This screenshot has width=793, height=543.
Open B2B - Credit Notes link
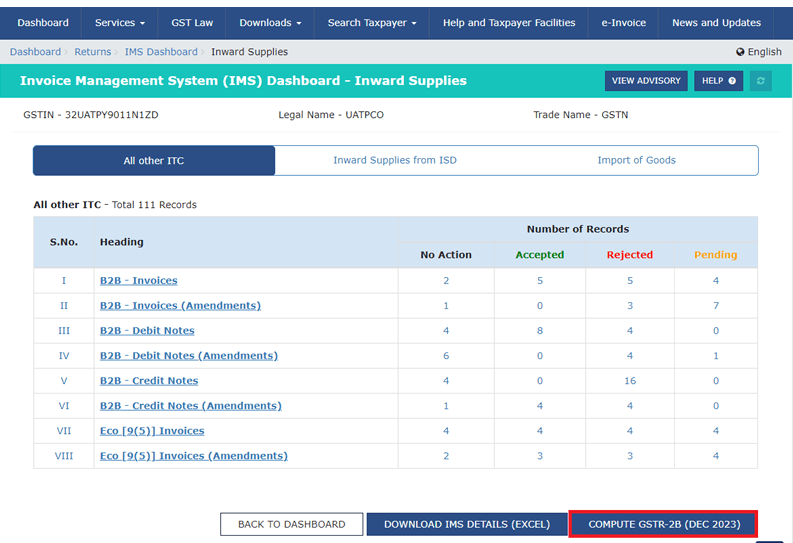[x=149, y=381]
